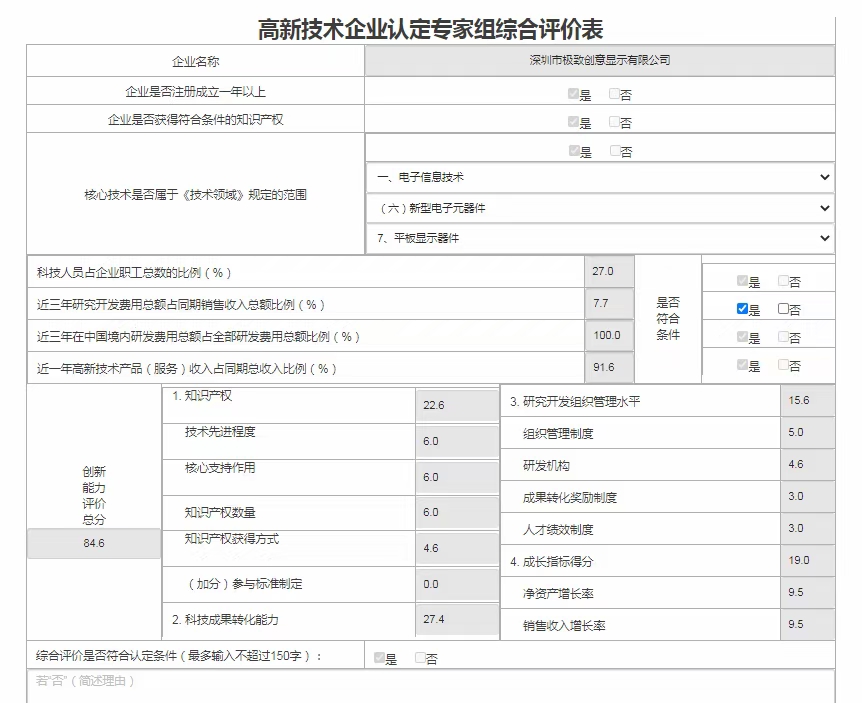Tick 是 for 综合评价是否符合认定条件
This screenshot has height=703, width=862.
pyautogui.click(x=380, y=658)
